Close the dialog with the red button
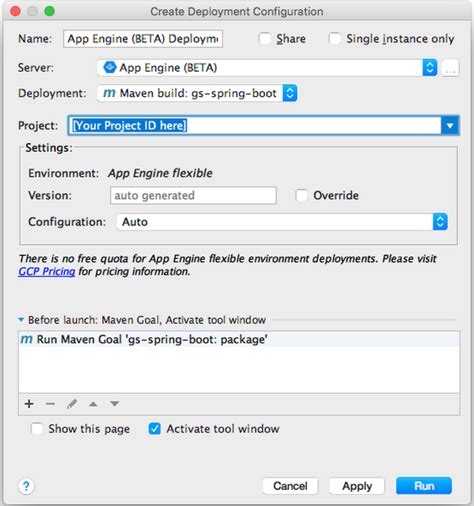 click(x=15, y=11)
